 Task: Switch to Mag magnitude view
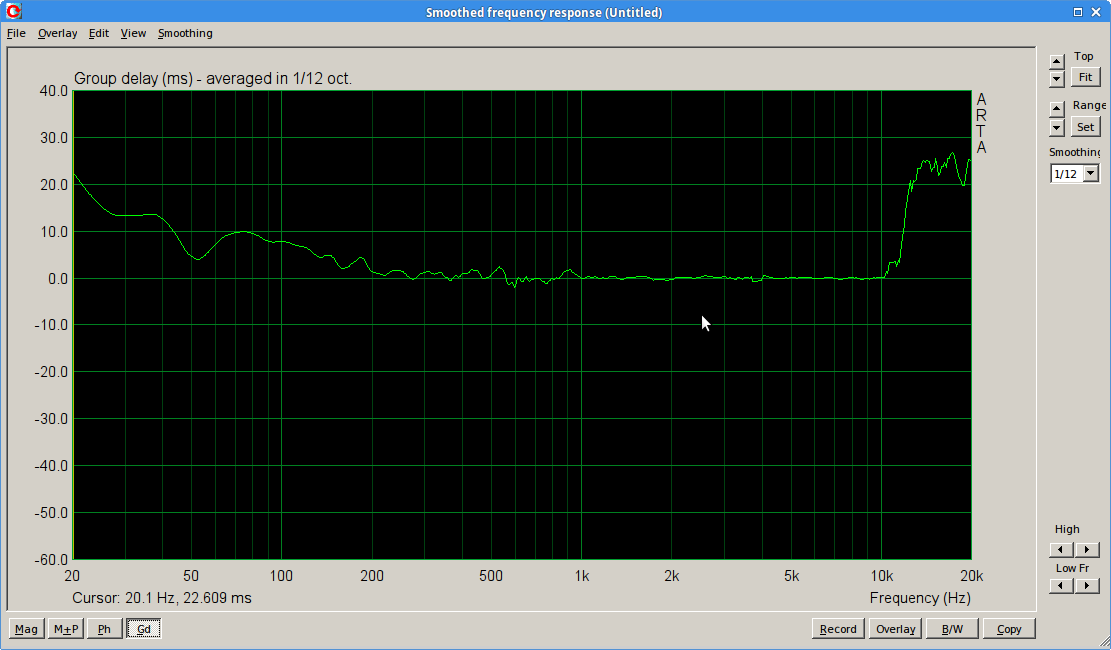26,629
